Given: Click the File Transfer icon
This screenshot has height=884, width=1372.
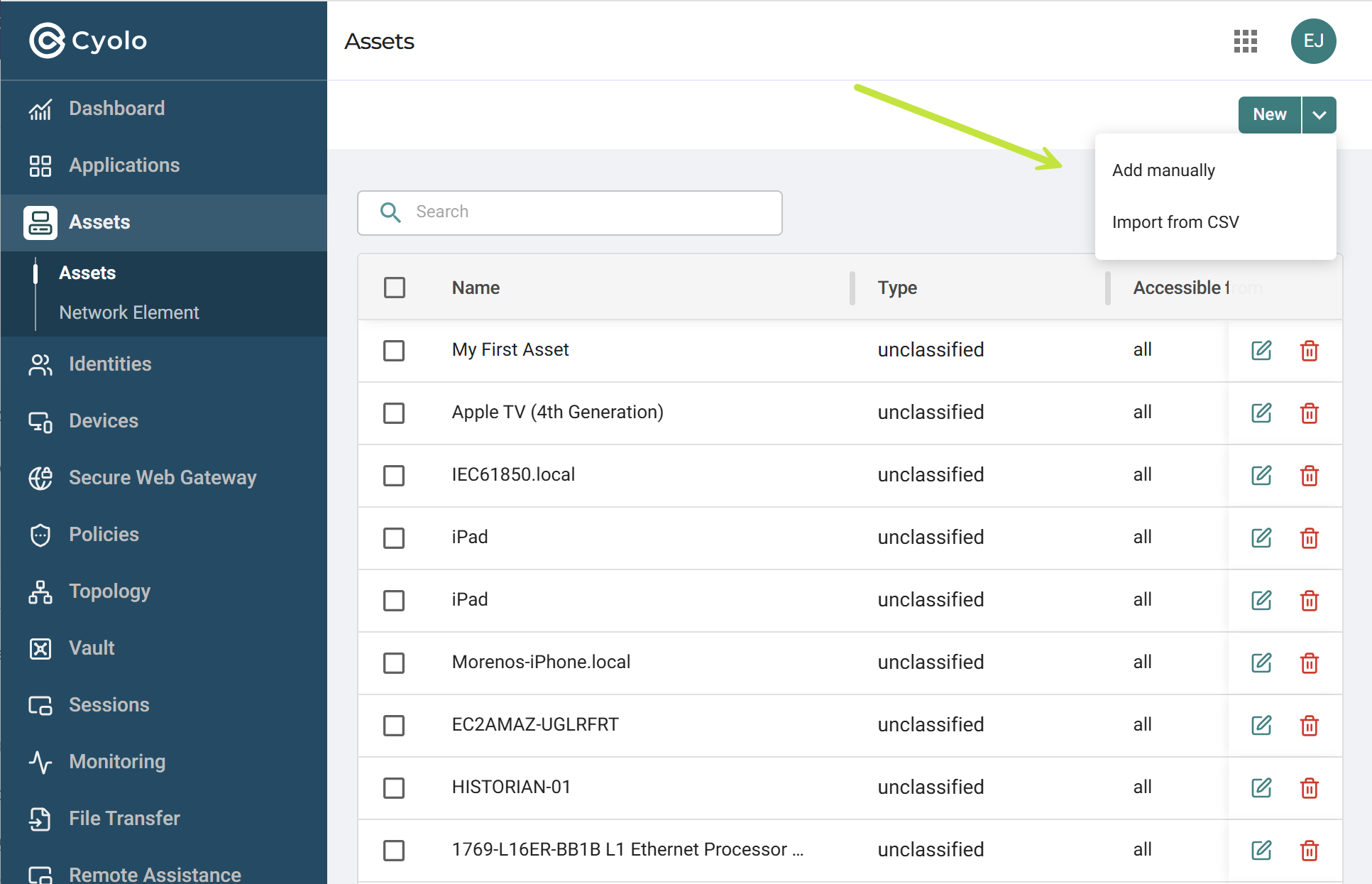Looking at the screenshot, I should click(40, 819).
